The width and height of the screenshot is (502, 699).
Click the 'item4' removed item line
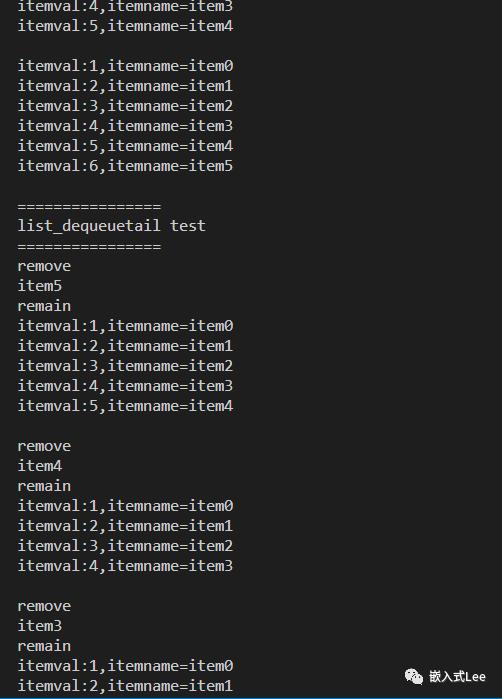pos(40,466)
